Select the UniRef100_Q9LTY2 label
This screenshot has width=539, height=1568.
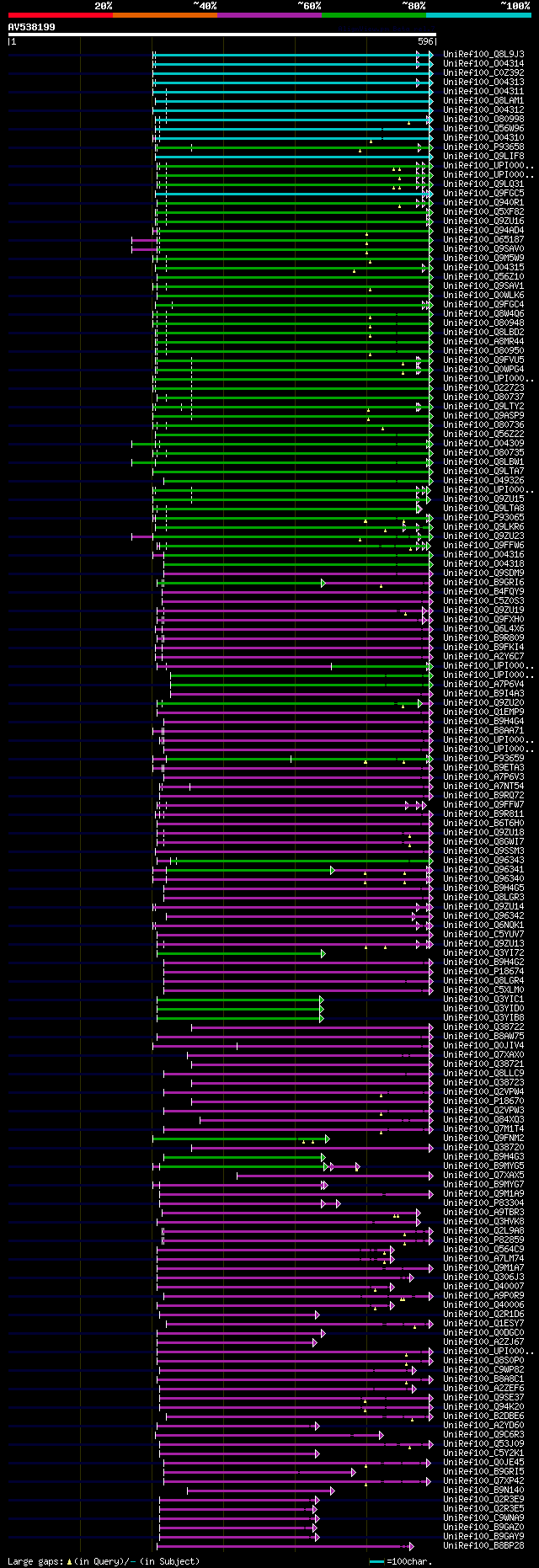coord(483,406)
